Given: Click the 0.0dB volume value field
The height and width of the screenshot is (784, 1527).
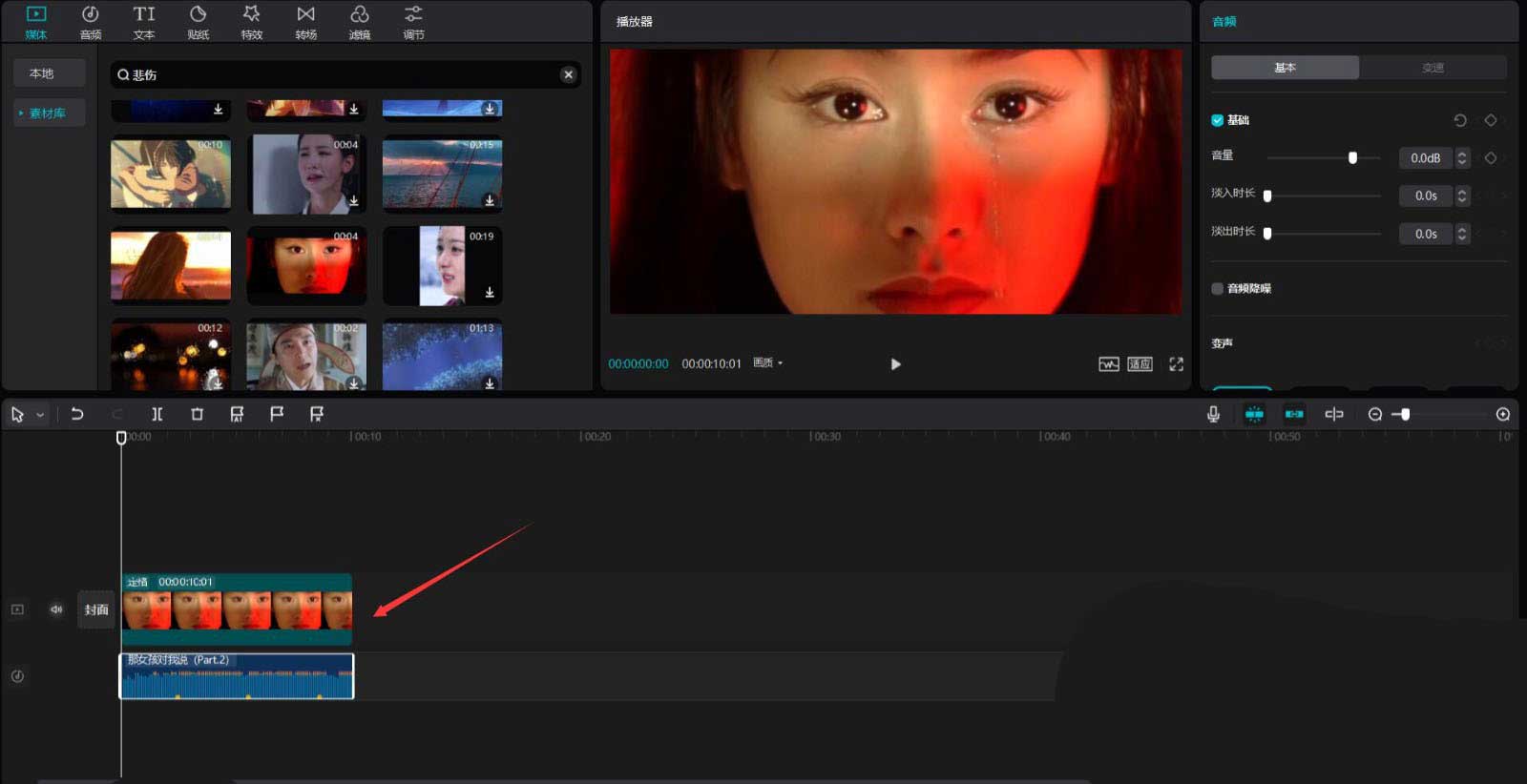Looking at the screenshot, I should coord(1425,157).
